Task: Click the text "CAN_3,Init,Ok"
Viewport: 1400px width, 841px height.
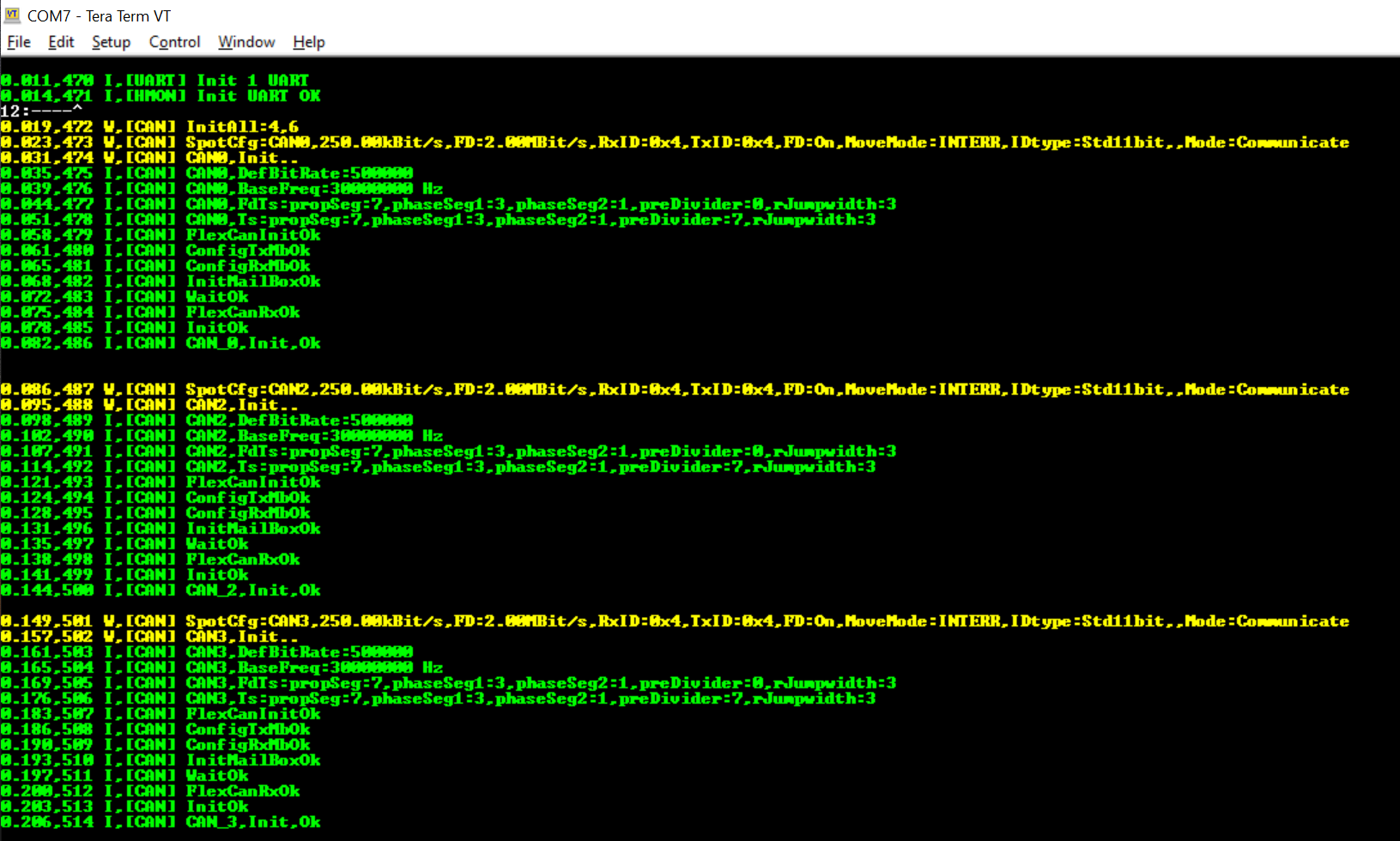Action: pyautogui.click(x=253, y=821)
